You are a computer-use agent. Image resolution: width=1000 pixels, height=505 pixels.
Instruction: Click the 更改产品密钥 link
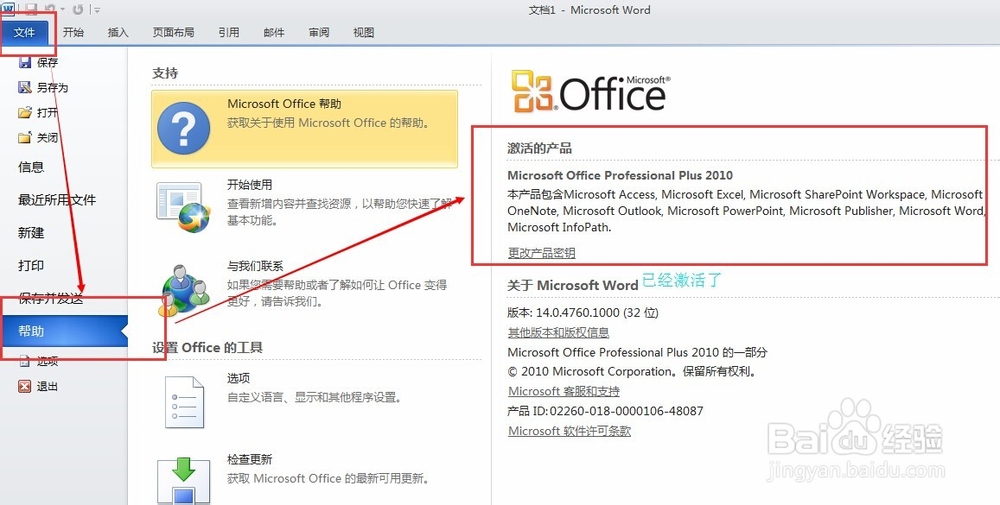[541, 253]
